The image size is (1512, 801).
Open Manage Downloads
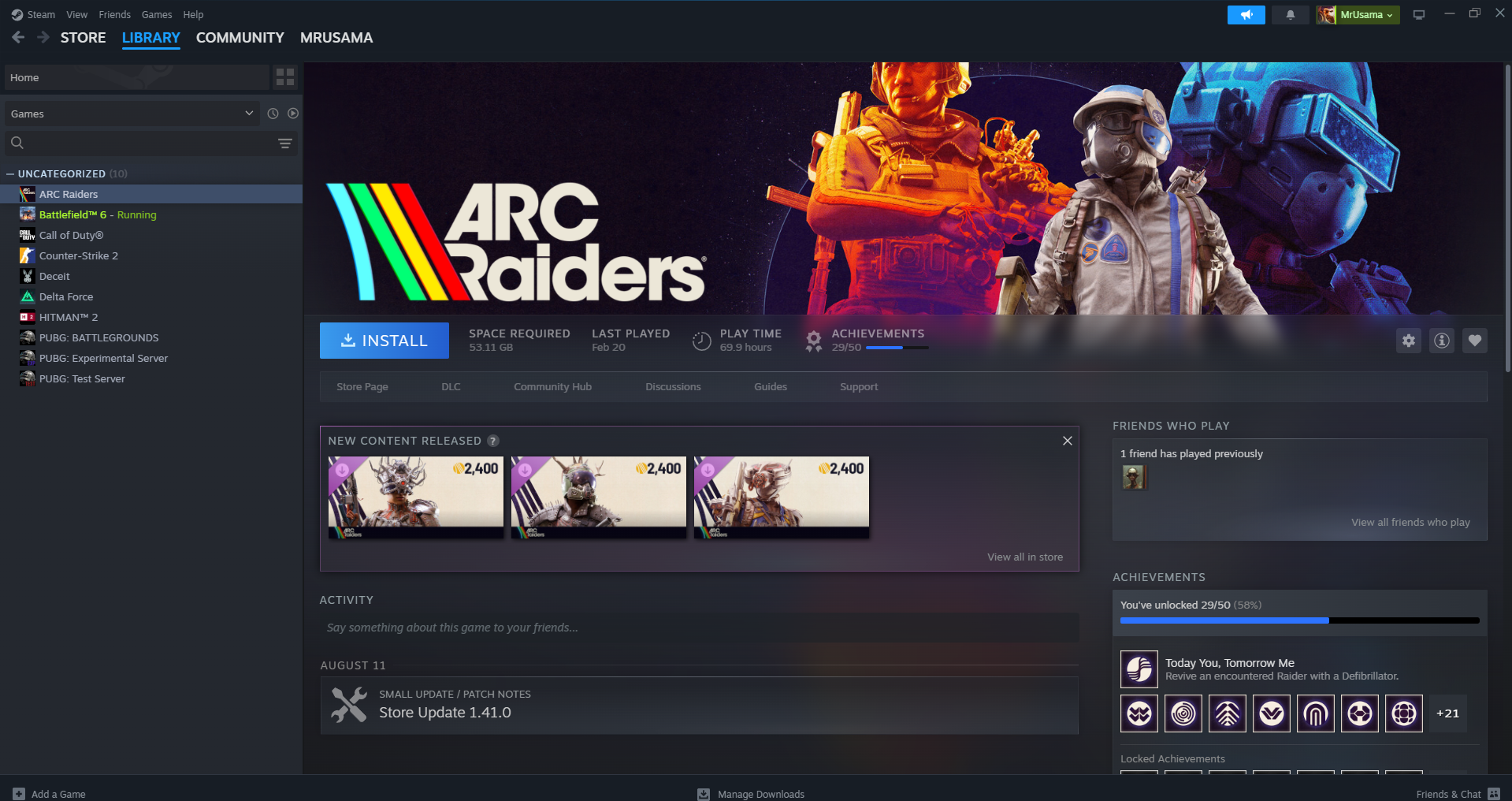pos(751,794)
